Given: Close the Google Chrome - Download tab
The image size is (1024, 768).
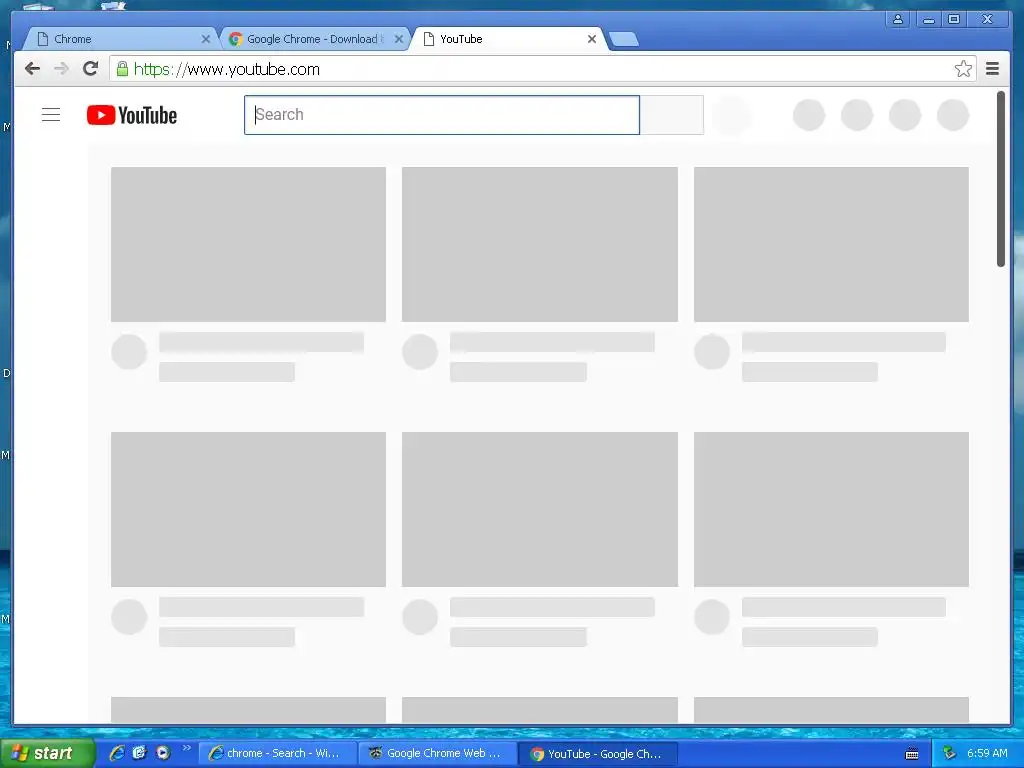Looking at the screenshot, I should tap(398, 39).
